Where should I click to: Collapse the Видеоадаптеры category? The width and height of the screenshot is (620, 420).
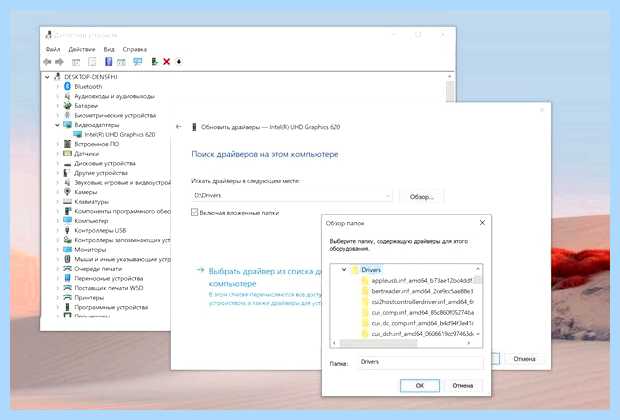pos(58,125)
